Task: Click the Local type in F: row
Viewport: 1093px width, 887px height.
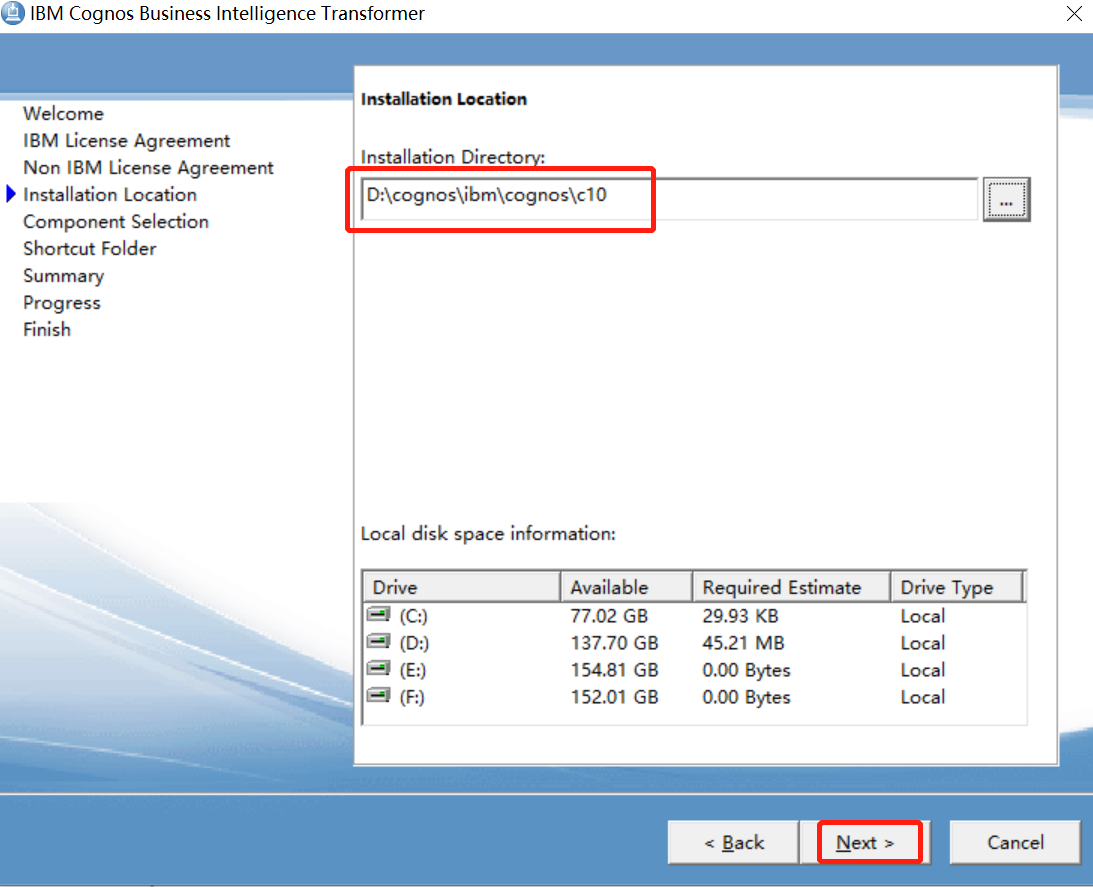Action: (922, 697)
